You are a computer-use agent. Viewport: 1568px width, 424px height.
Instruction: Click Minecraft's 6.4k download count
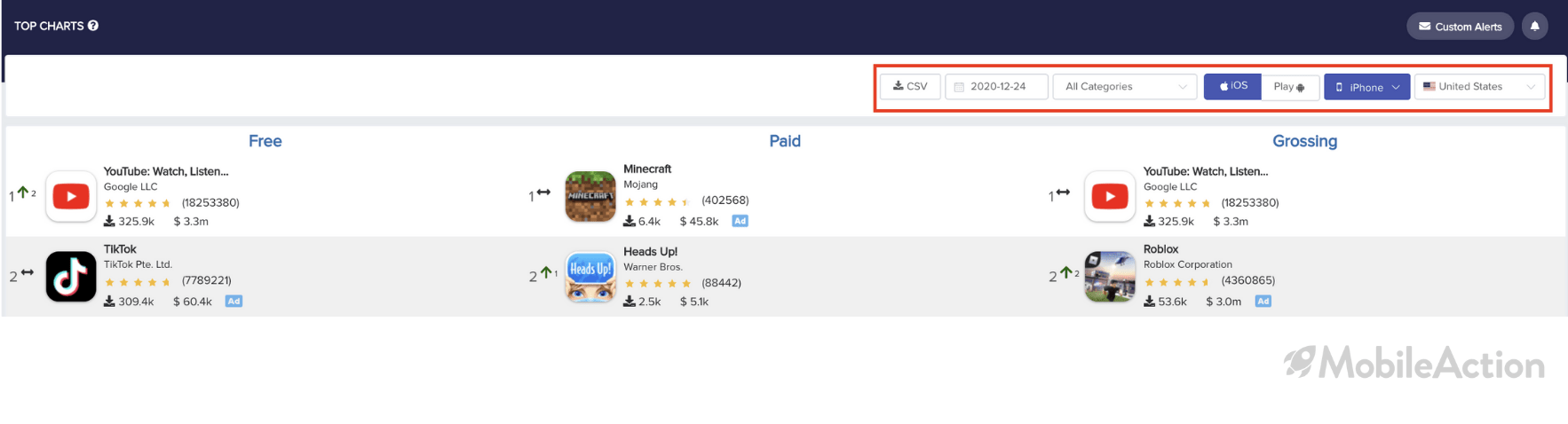(642, 221)
